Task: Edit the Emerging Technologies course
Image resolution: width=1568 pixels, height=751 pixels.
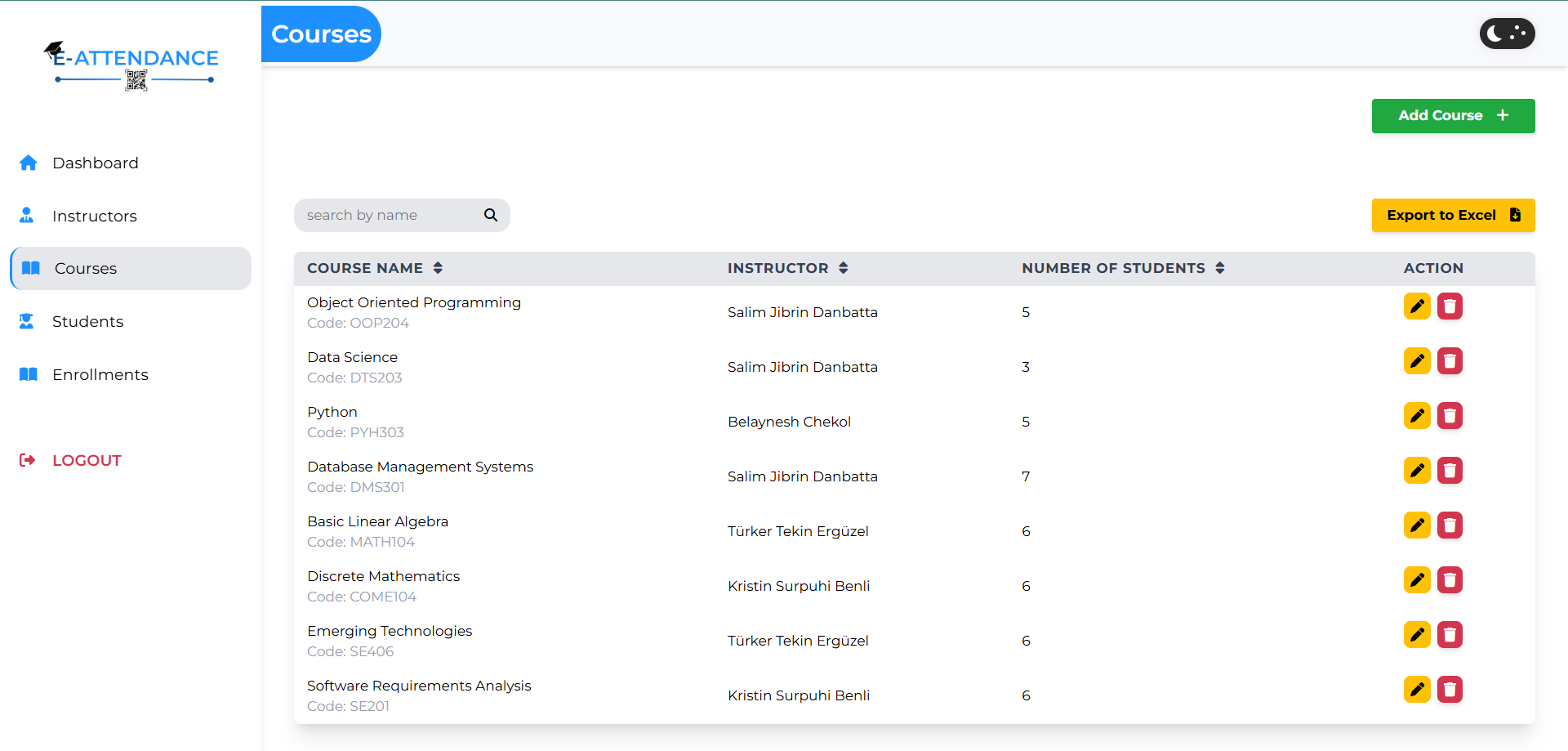Action: [1417, 635]
